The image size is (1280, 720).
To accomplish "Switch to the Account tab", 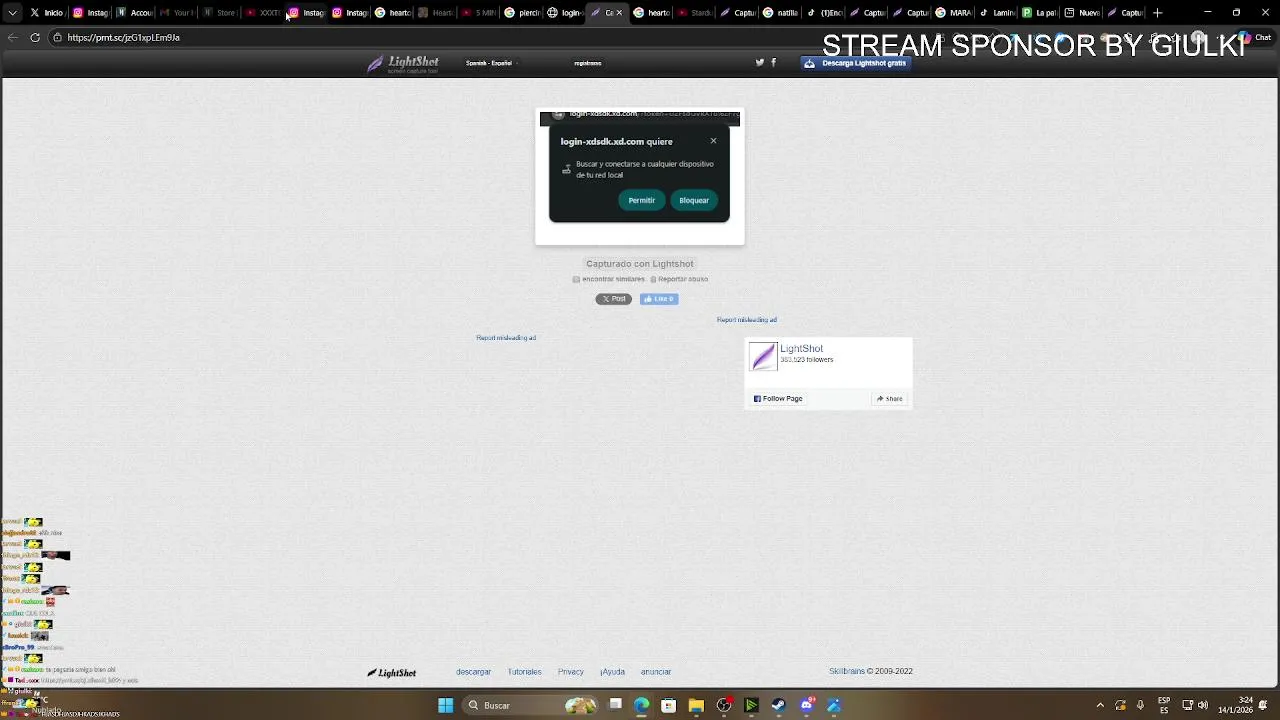I will tap(134, 13).
